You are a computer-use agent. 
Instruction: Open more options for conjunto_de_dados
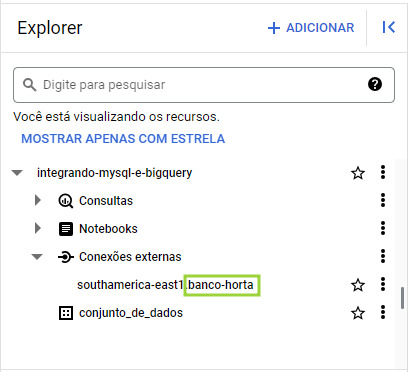pyautogui.click(x=383, y=312)
